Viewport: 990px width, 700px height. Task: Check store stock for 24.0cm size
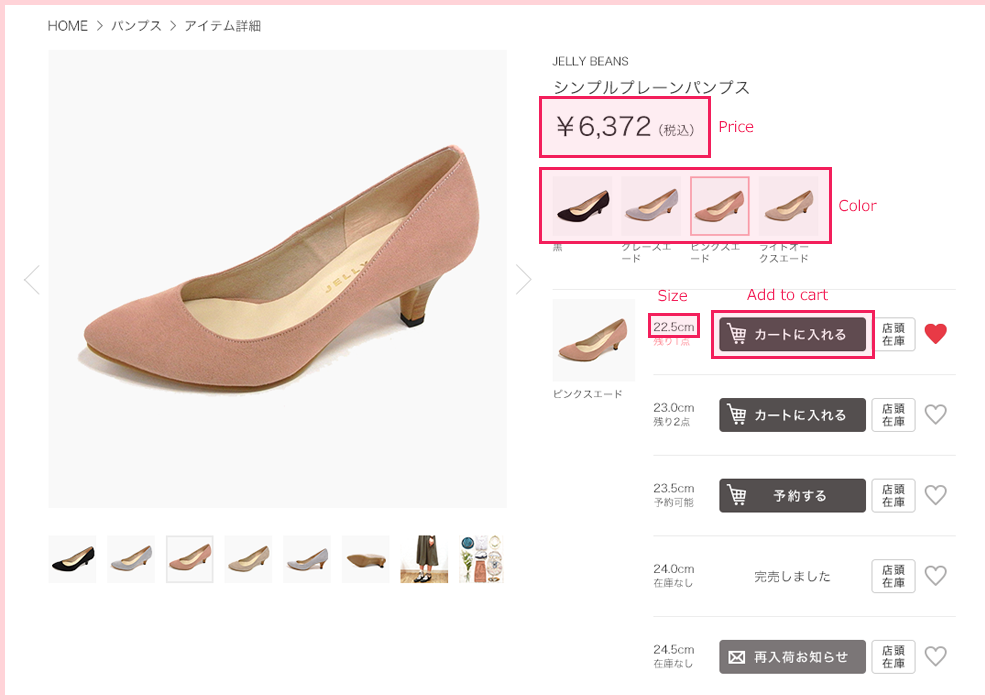tap(893, 576)
